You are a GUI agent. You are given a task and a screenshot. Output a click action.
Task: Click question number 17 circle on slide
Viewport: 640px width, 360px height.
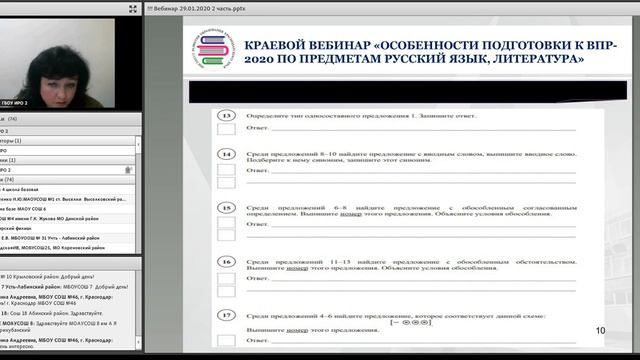[x=227, y=315]
